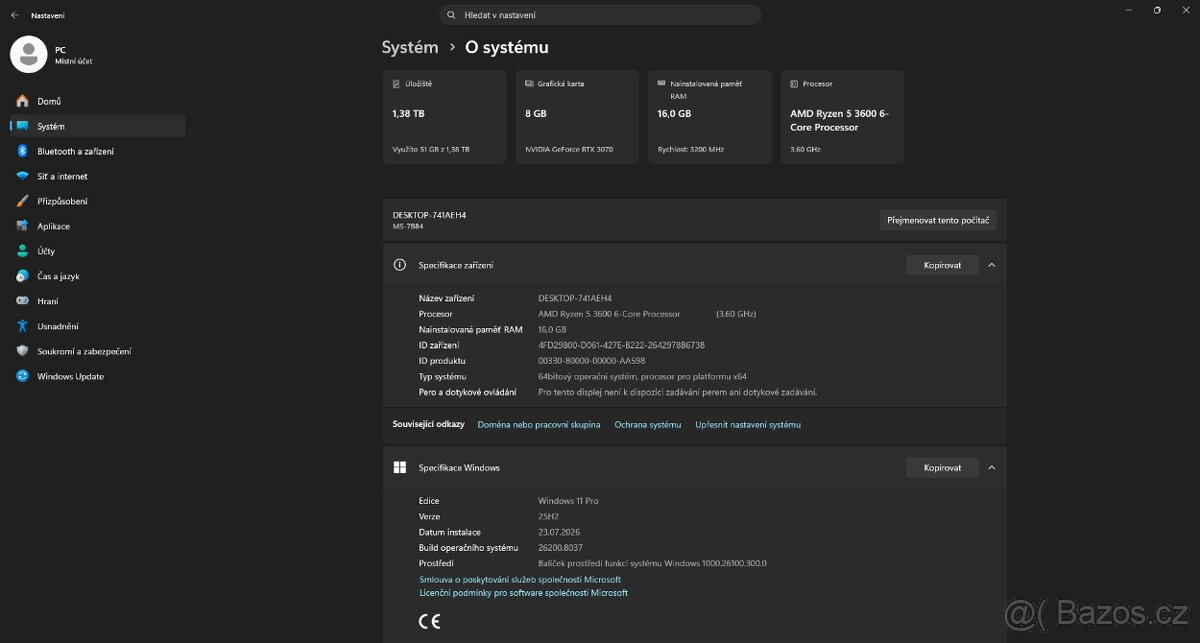
Task: Minimize the Nastavení window
Action: pyautogui.click(x=1129, y=10)
